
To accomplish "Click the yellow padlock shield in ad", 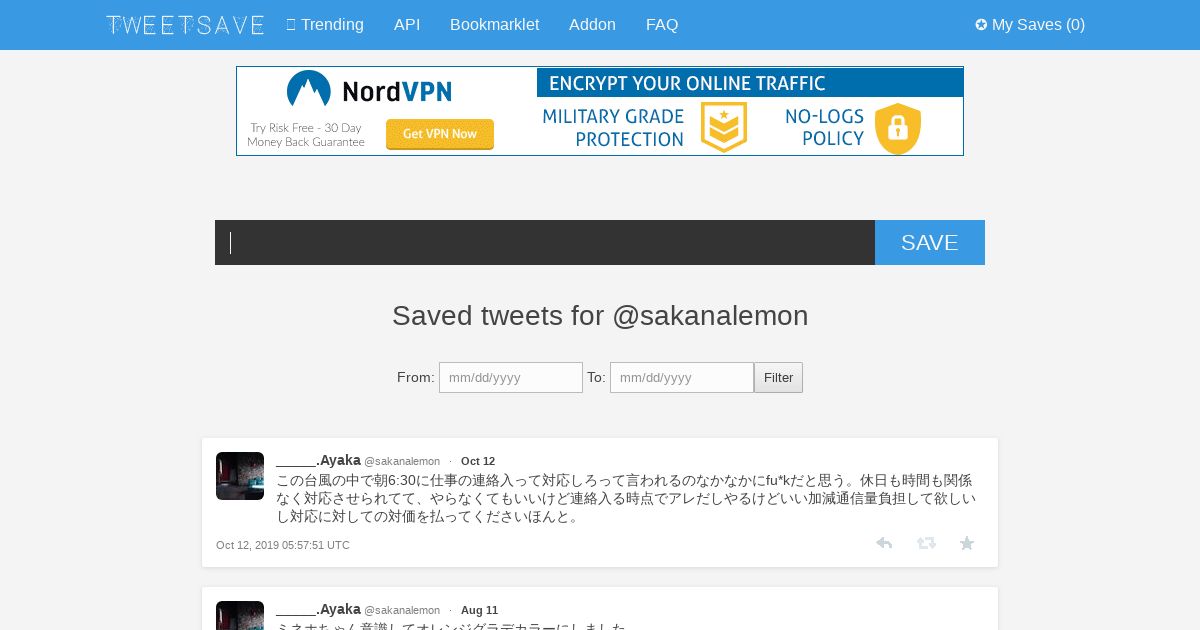I will [x=898, y=128].
